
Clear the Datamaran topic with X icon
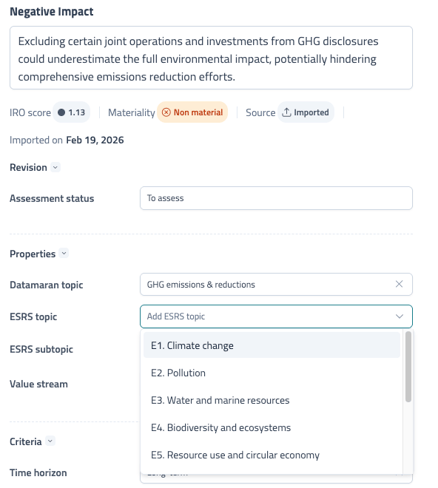point(399,284)
